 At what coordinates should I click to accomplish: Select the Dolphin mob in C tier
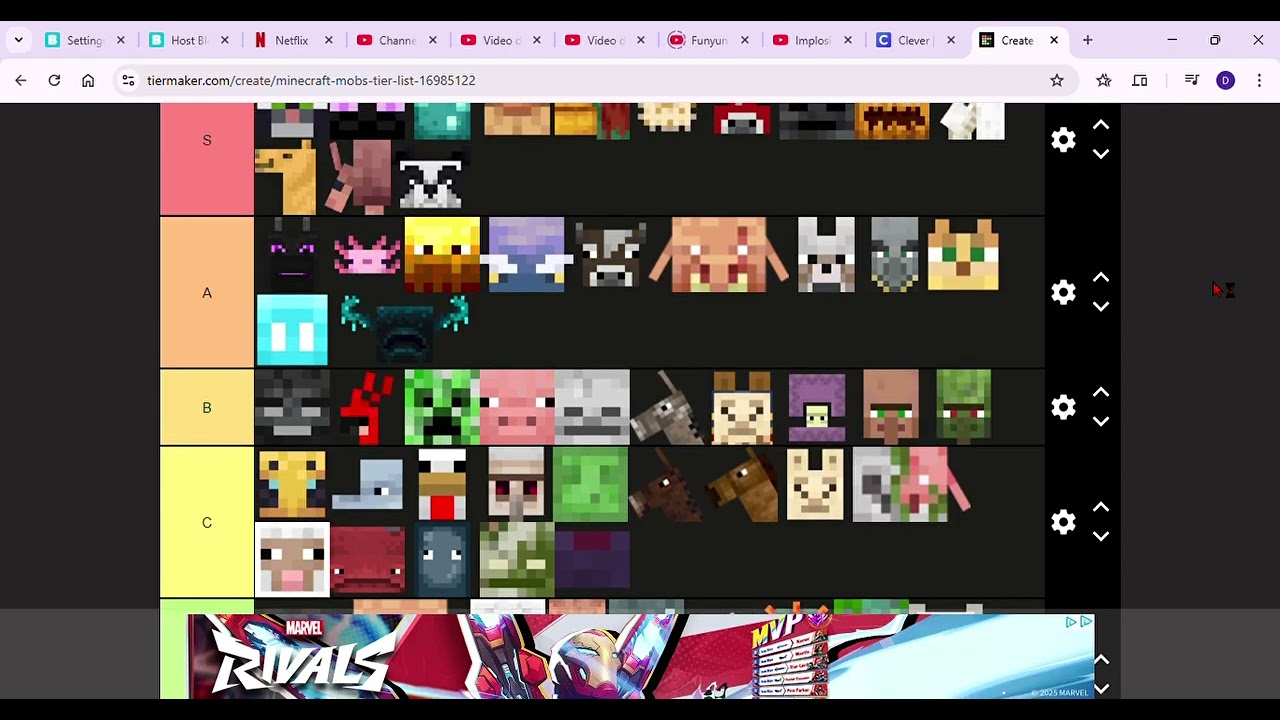(367, 484)
